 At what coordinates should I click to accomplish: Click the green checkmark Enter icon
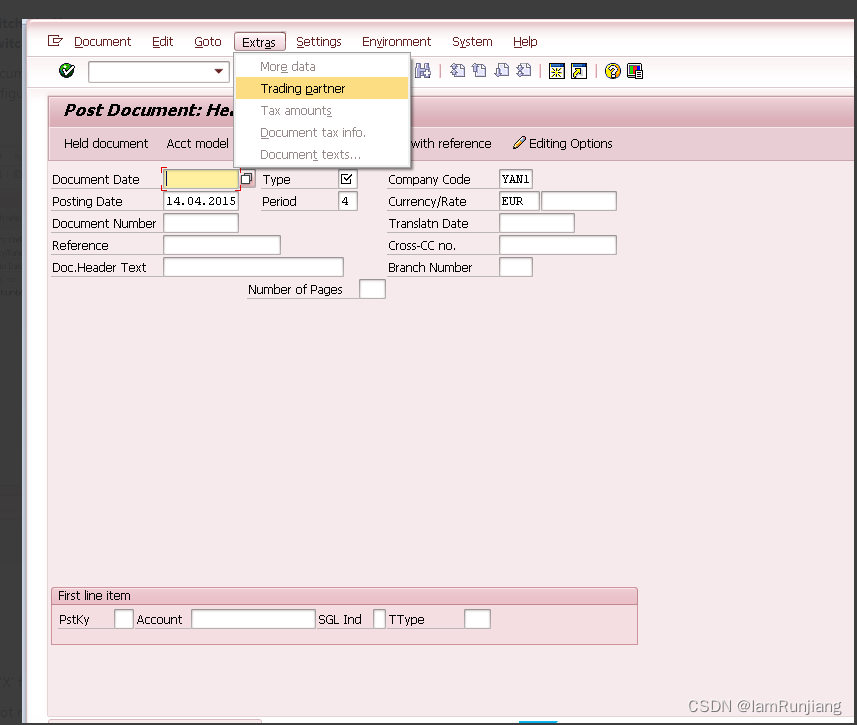67,71
